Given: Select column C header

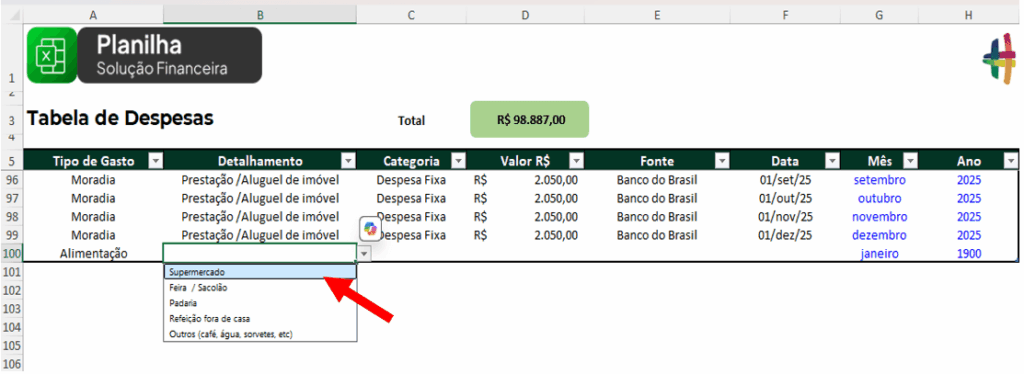Looking at the screenshot, I should tap(411, 15).
